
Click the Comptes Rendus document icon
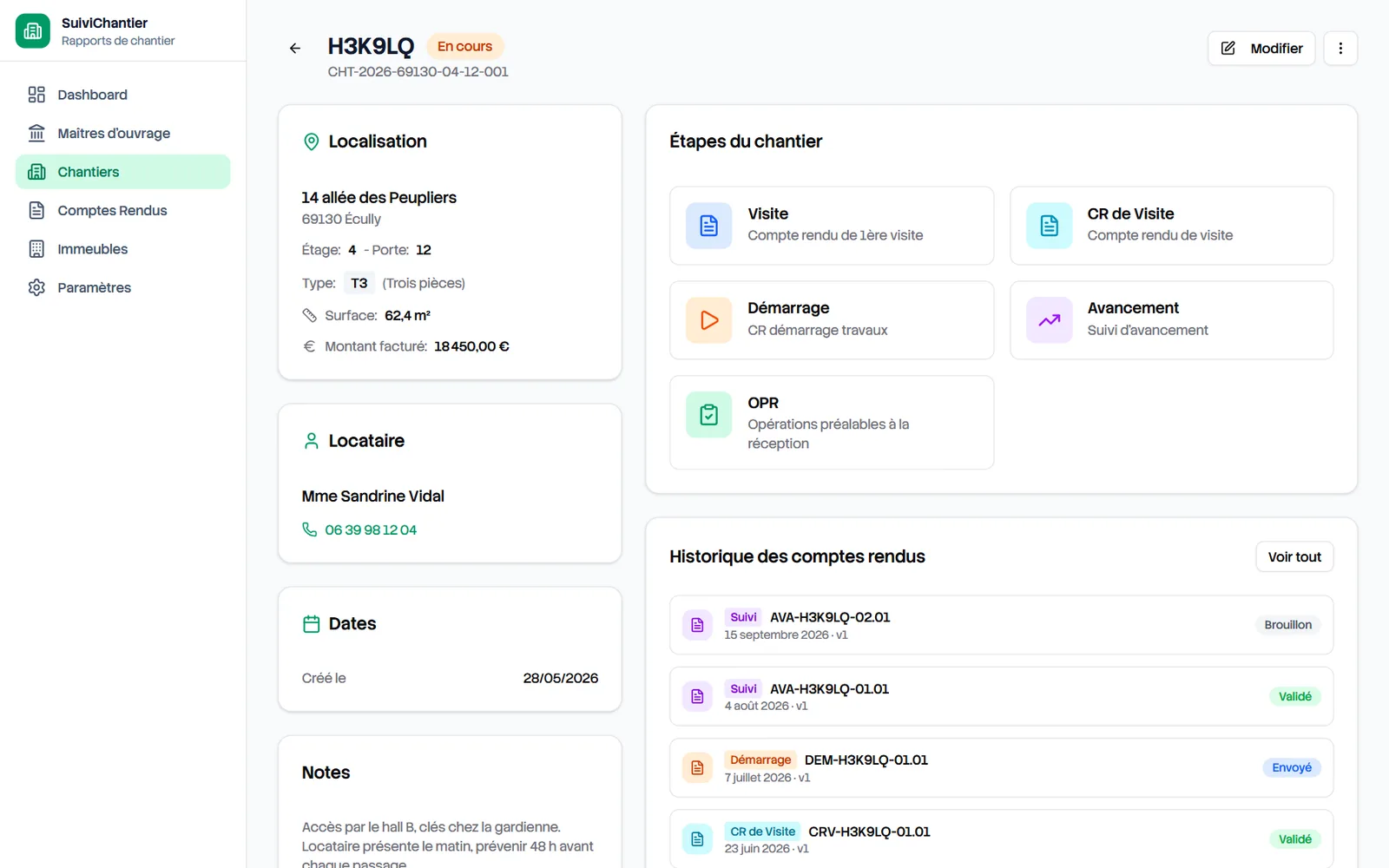click(36, 210)
